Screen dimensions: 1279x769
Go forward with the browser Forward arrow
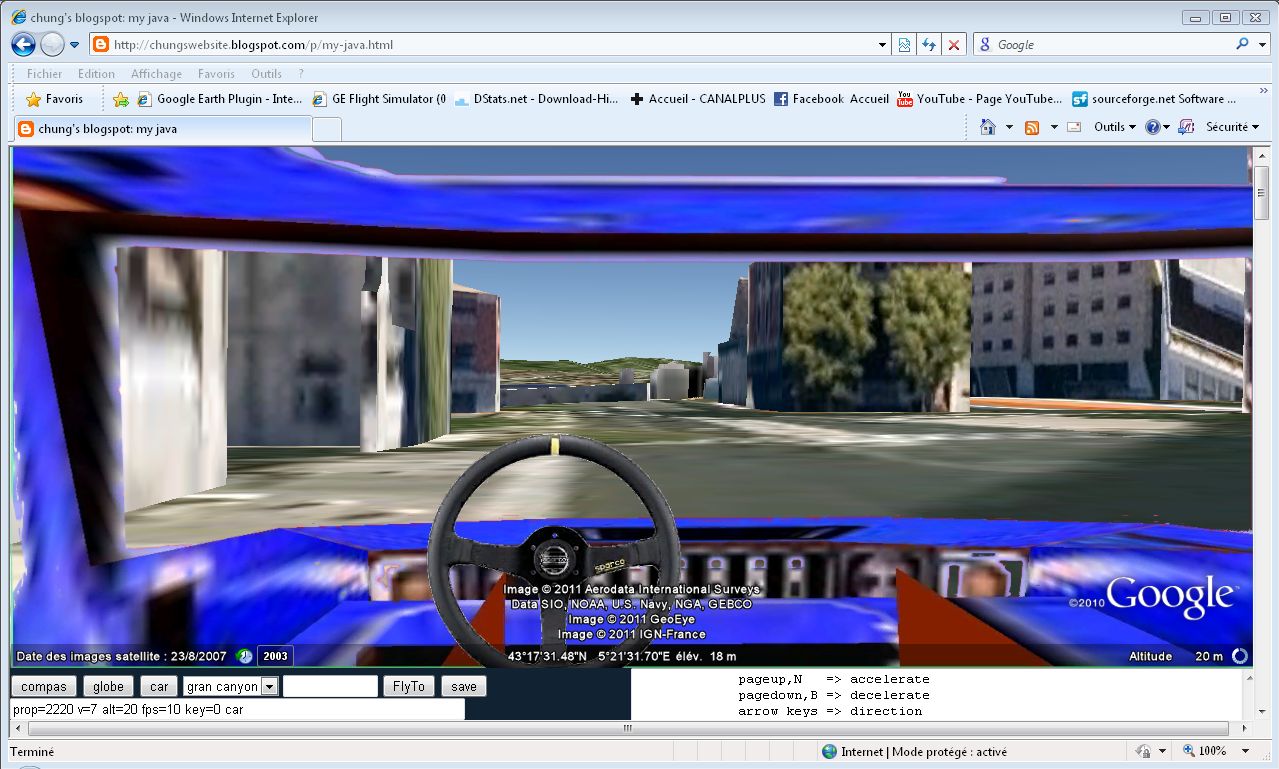pyautogui.click(x=52, y=45)
